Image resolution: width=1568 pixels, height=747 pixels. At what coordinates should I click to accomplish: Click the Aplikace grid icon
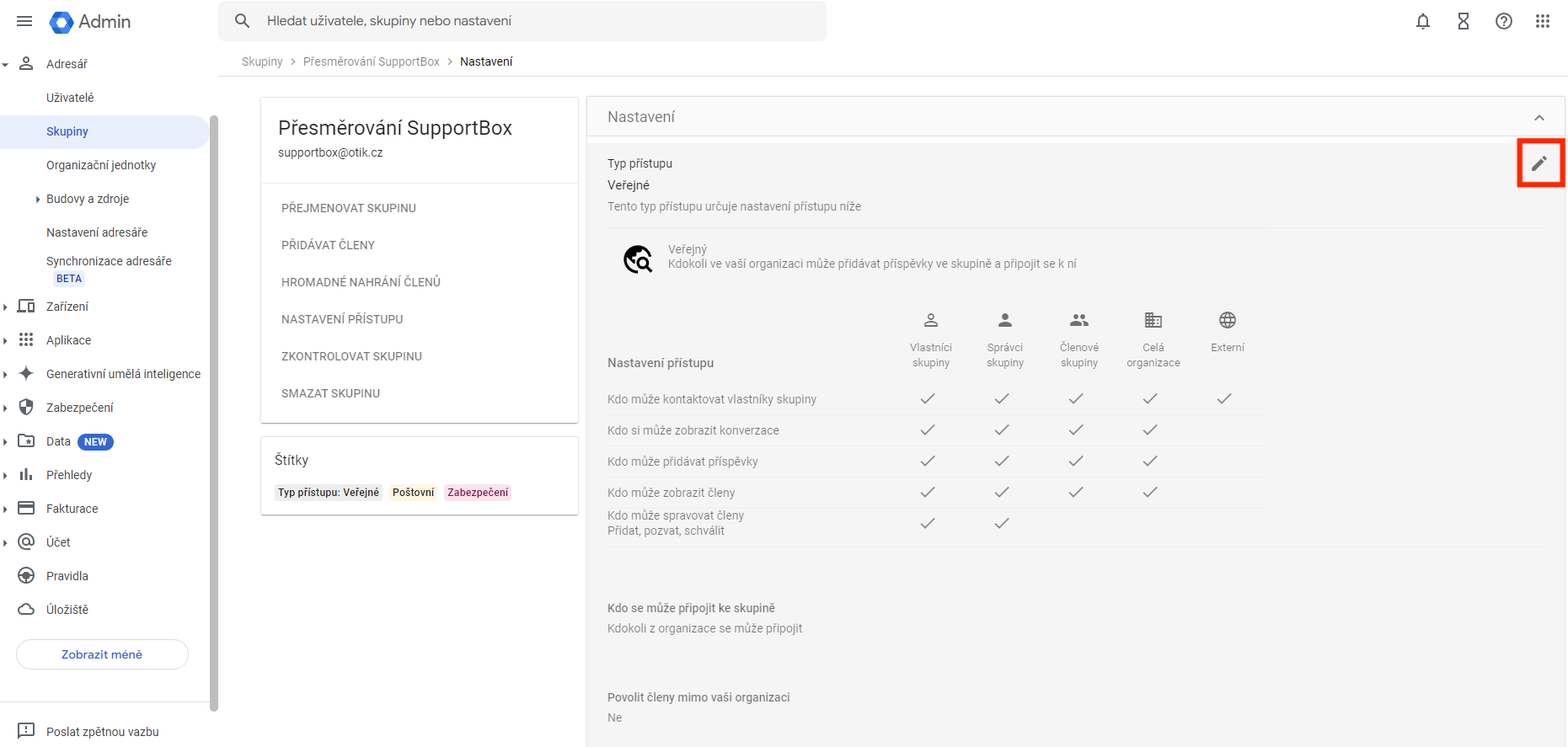26,340
